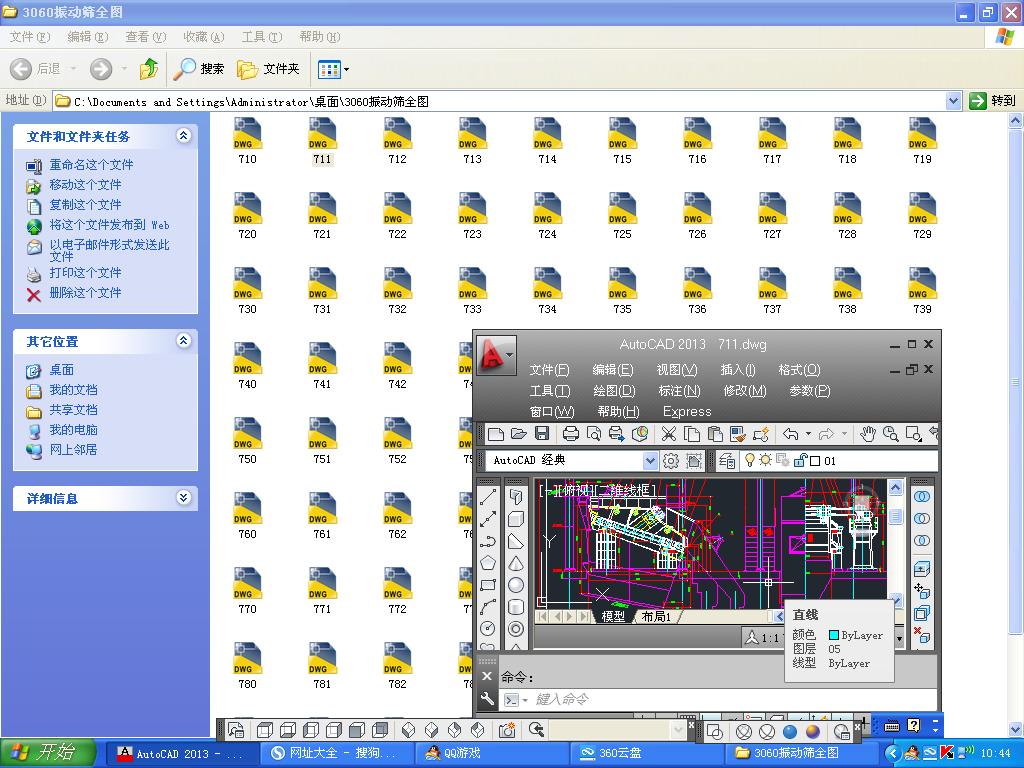
Task: Toggle the layer lock padlock icon
Action: pyautogui.click(x=799, y=461)
